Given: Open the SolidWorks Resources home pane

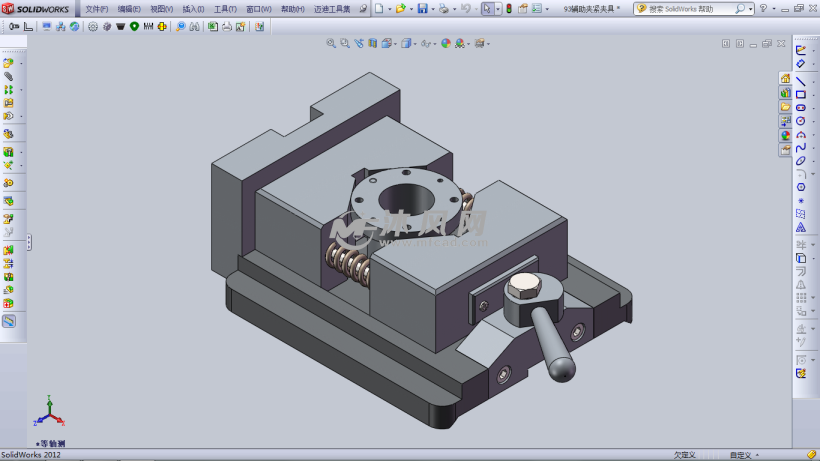Looking at the screenshot, I should [785, 79].
